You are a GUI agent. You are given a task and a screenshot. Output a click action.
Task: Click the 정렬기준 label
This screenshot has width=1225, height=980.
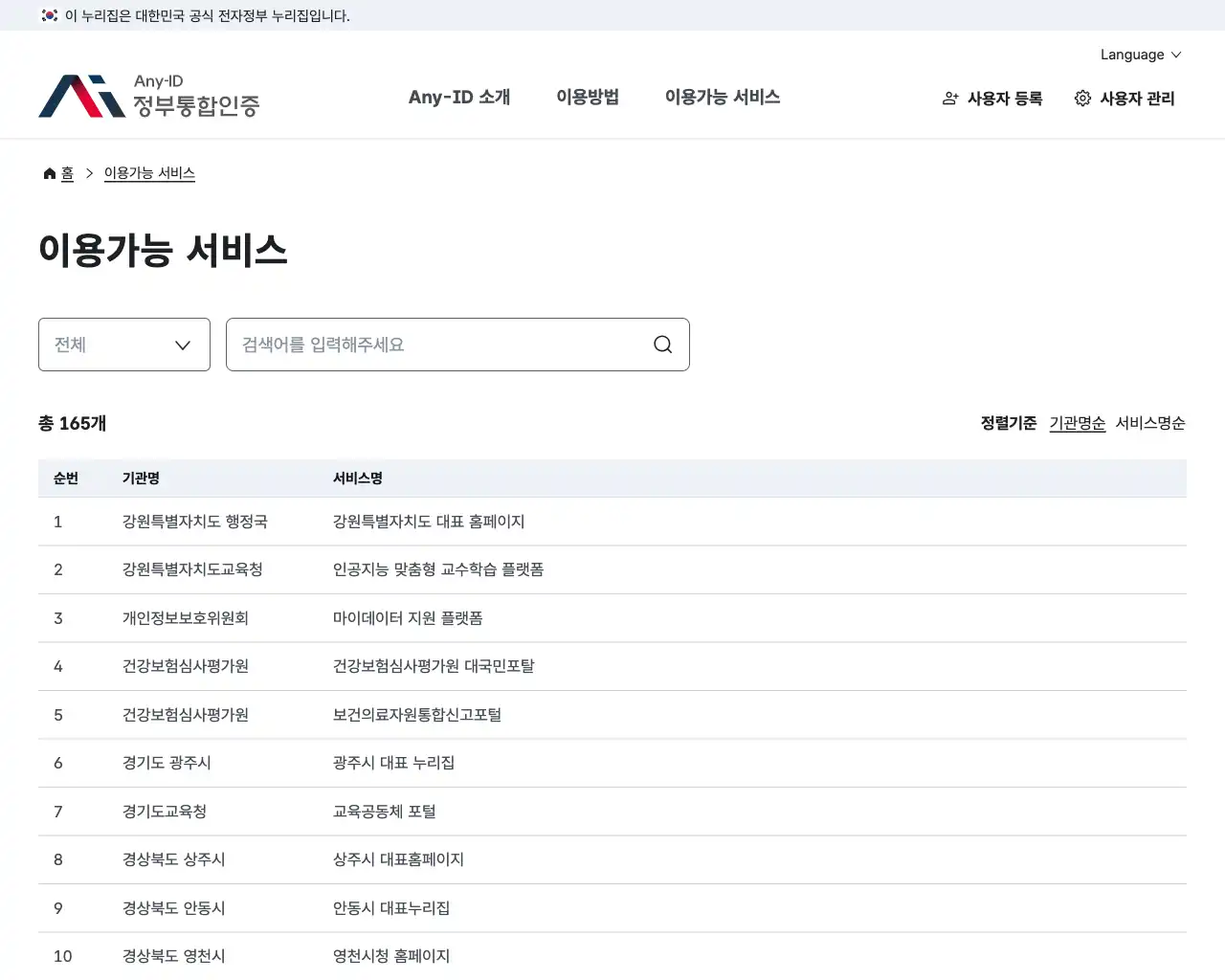(x=1009, y=423)
